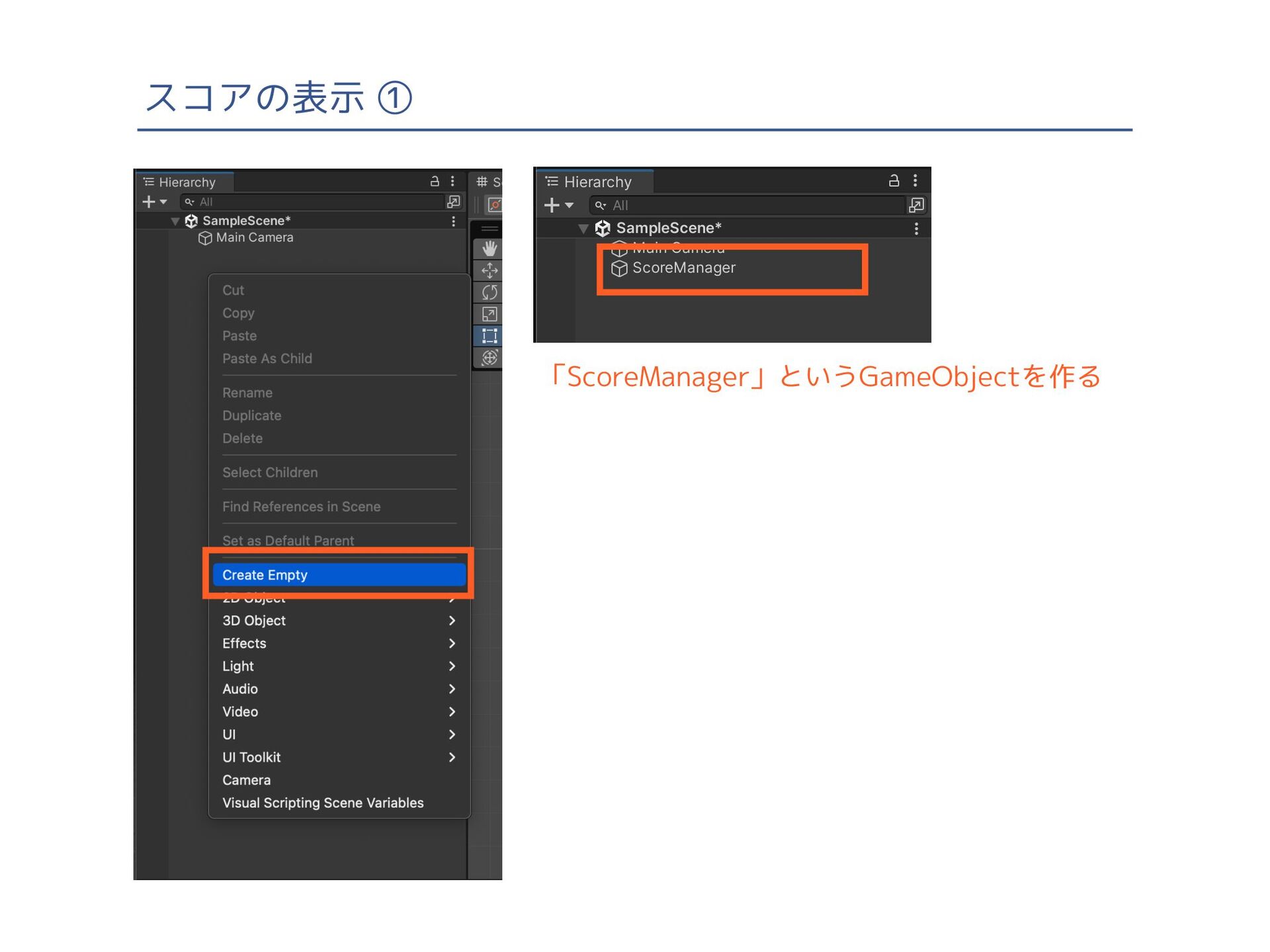Select the Hand tool in scene toolbar

tap(489, 249)
